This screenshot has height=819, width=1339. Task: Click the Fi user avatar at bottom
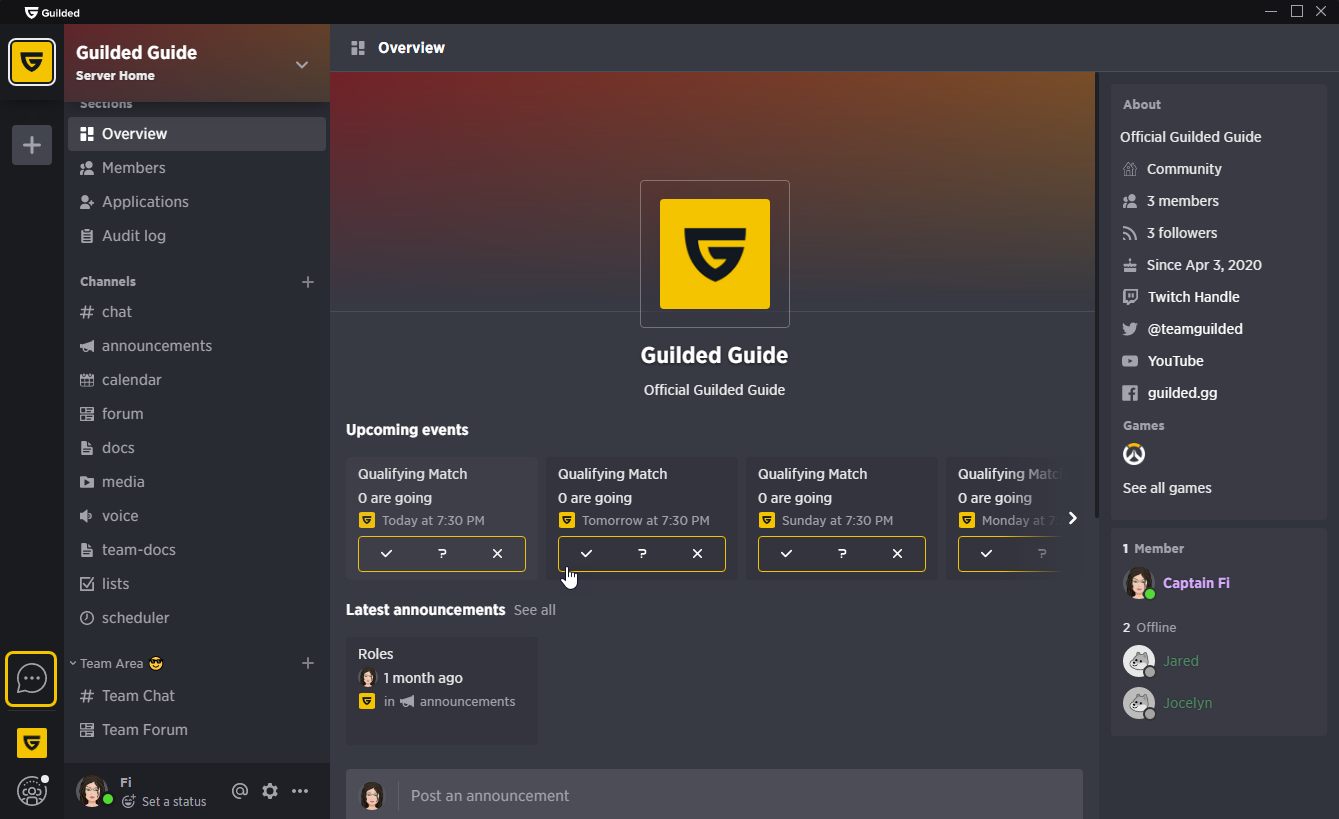click(93, 791)
